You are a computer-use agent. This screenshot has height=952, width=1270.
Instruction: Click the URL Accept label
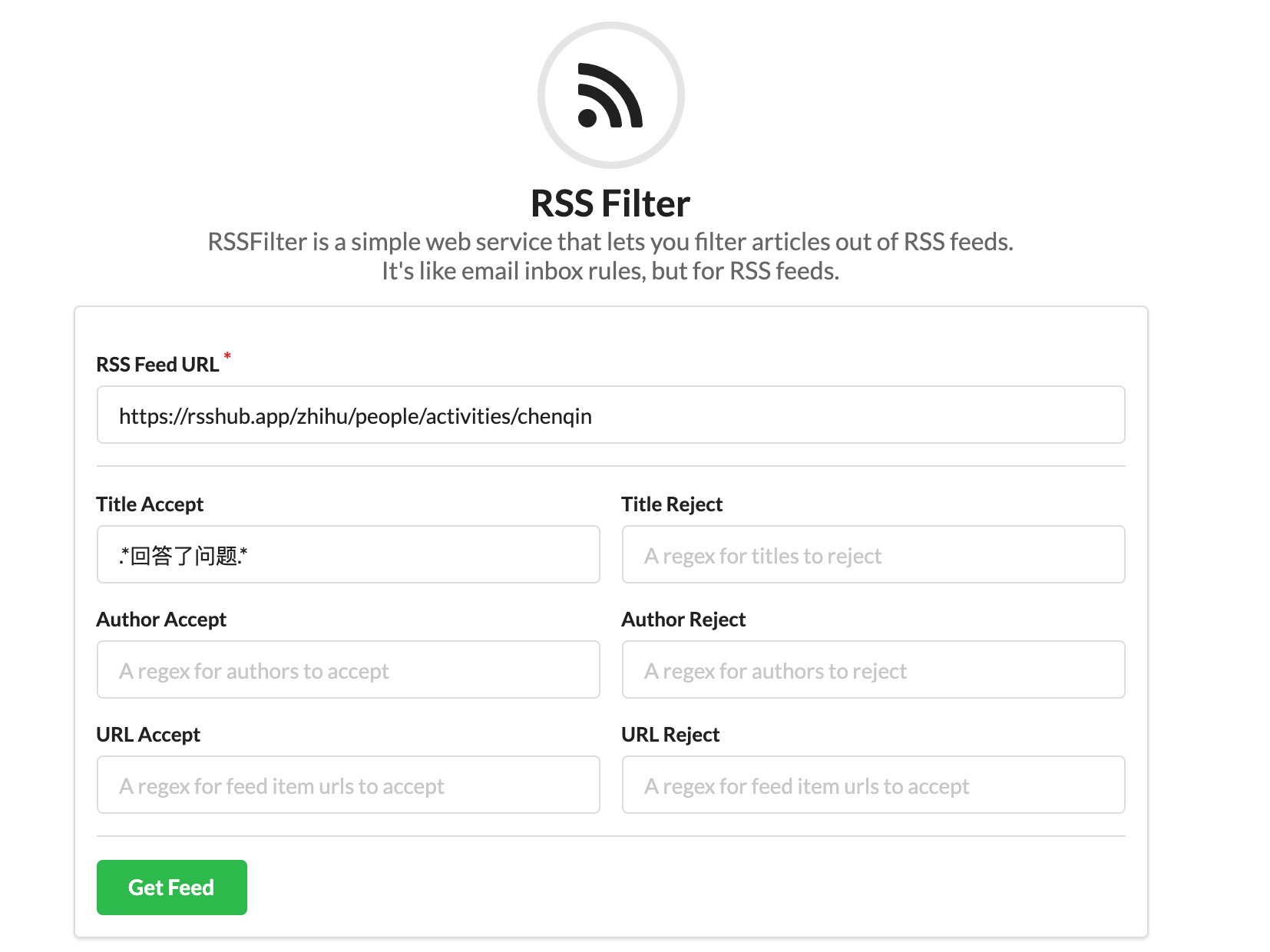pyautogui.click(x=147, y=734)
